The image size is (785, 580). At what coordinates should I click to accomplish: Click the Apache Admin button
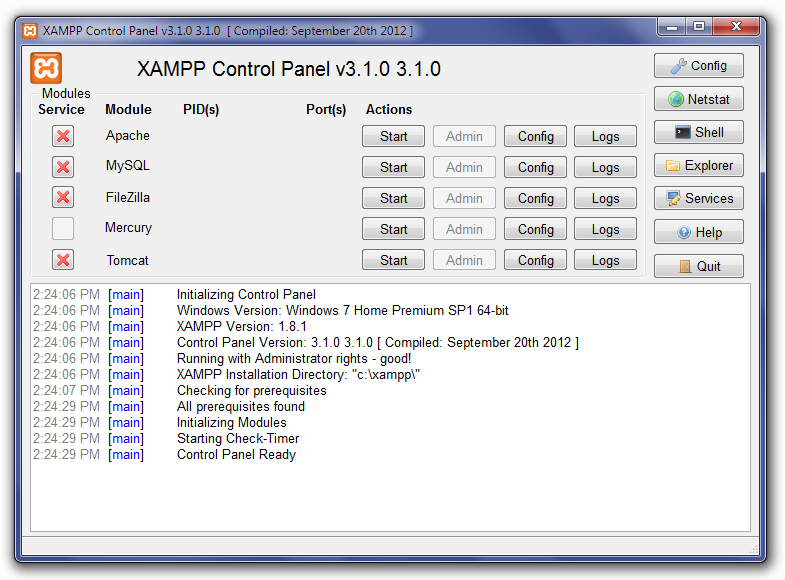[x=465, y=136]
